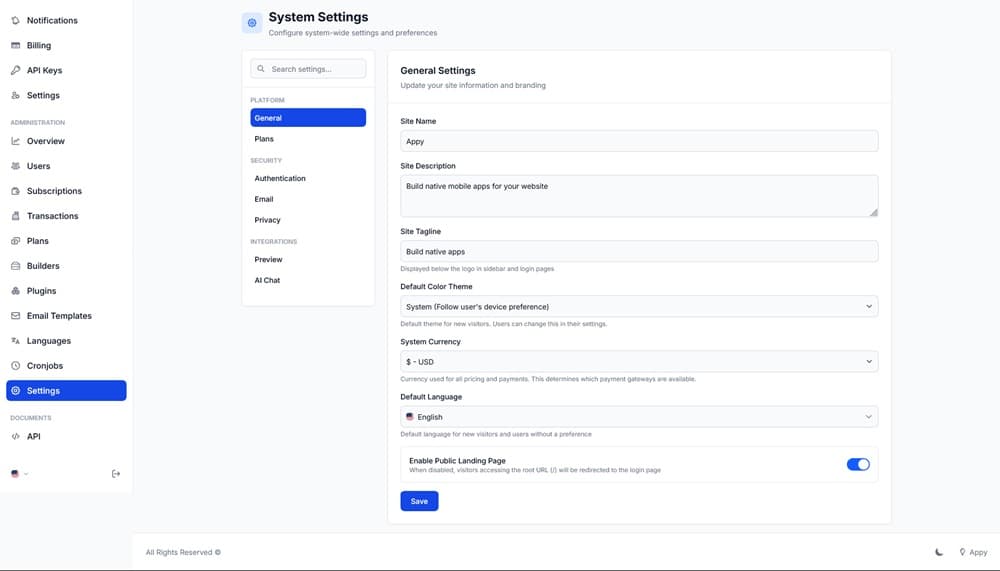Click into the Site Description text area
Screen dimensions: 1000x571
coord(638,196)
